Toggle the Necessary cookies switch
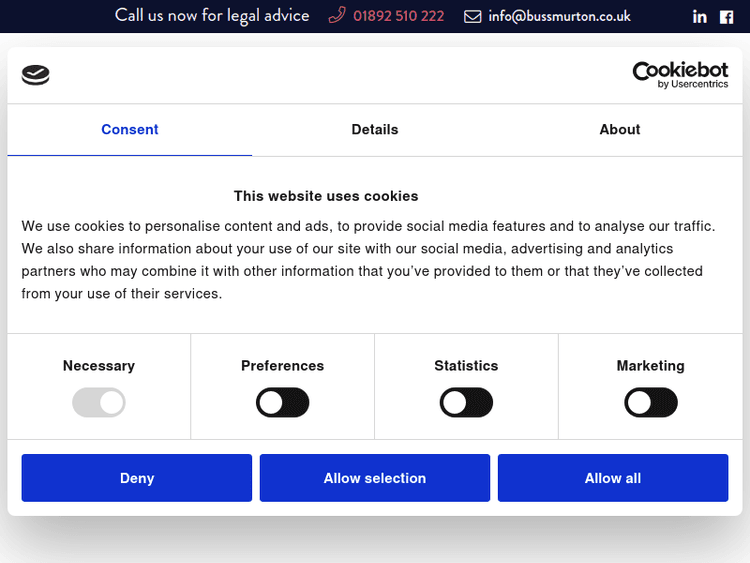Viewport: 750px width, 563px height. click(x=99, y=403)
